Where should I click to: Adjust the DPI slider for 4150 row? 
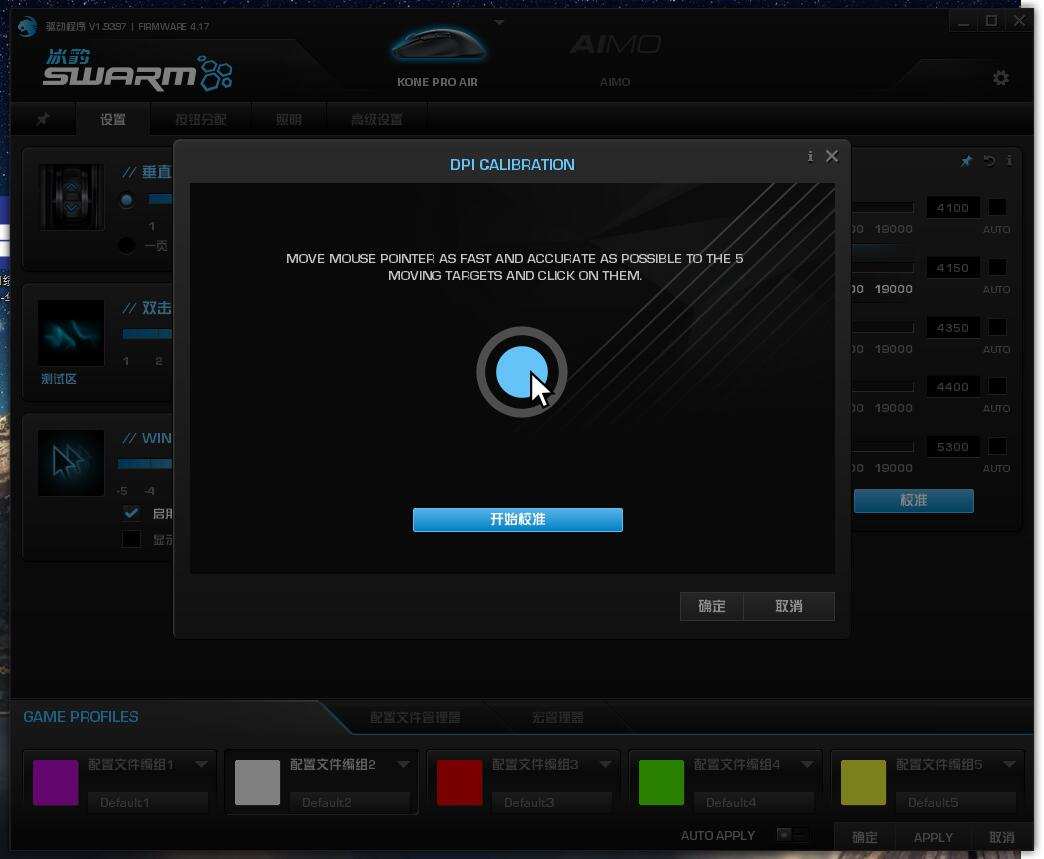883,268
